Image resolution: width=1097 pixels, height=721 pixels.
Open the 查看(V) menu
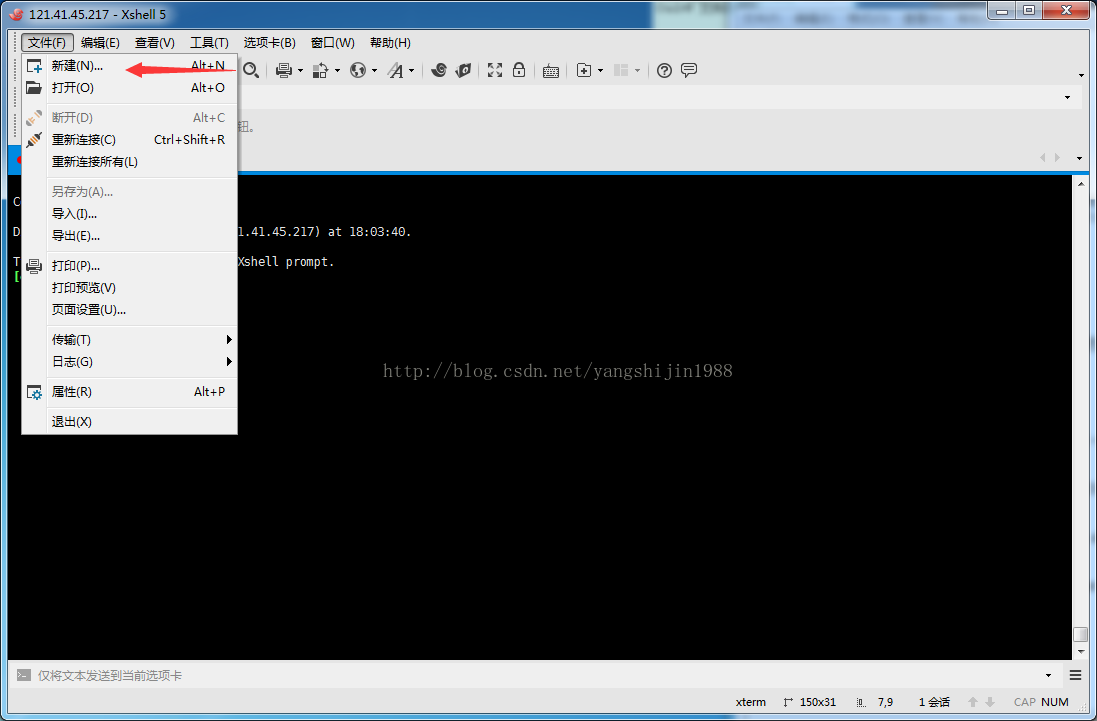pos(155,43)
